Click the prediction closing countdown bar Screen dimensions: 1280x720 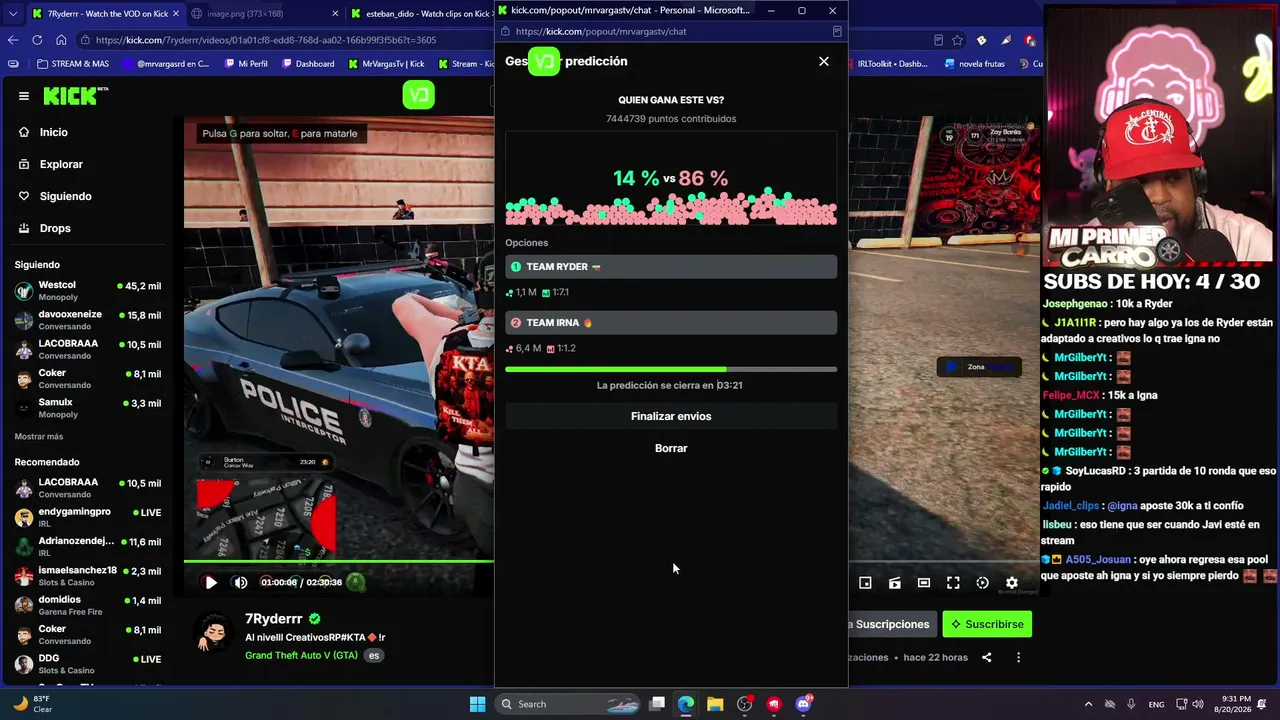[x=671, y=369]
